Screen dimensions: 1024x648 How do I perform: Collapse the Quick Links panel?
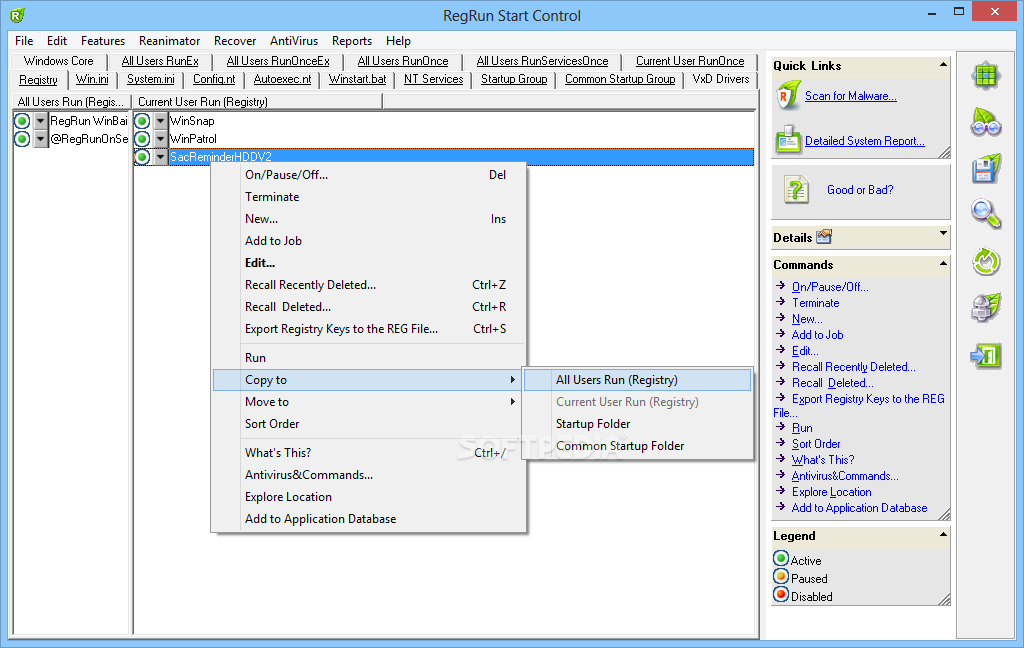click(943, 64)
